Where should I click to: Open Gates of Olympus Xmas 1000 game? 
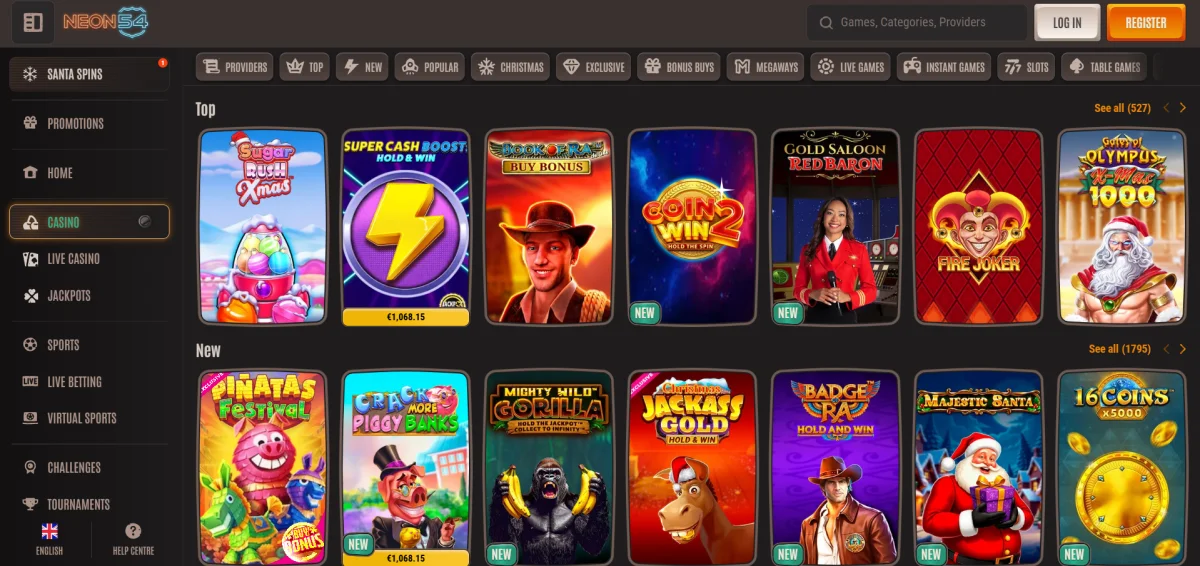coord(1122,227)
